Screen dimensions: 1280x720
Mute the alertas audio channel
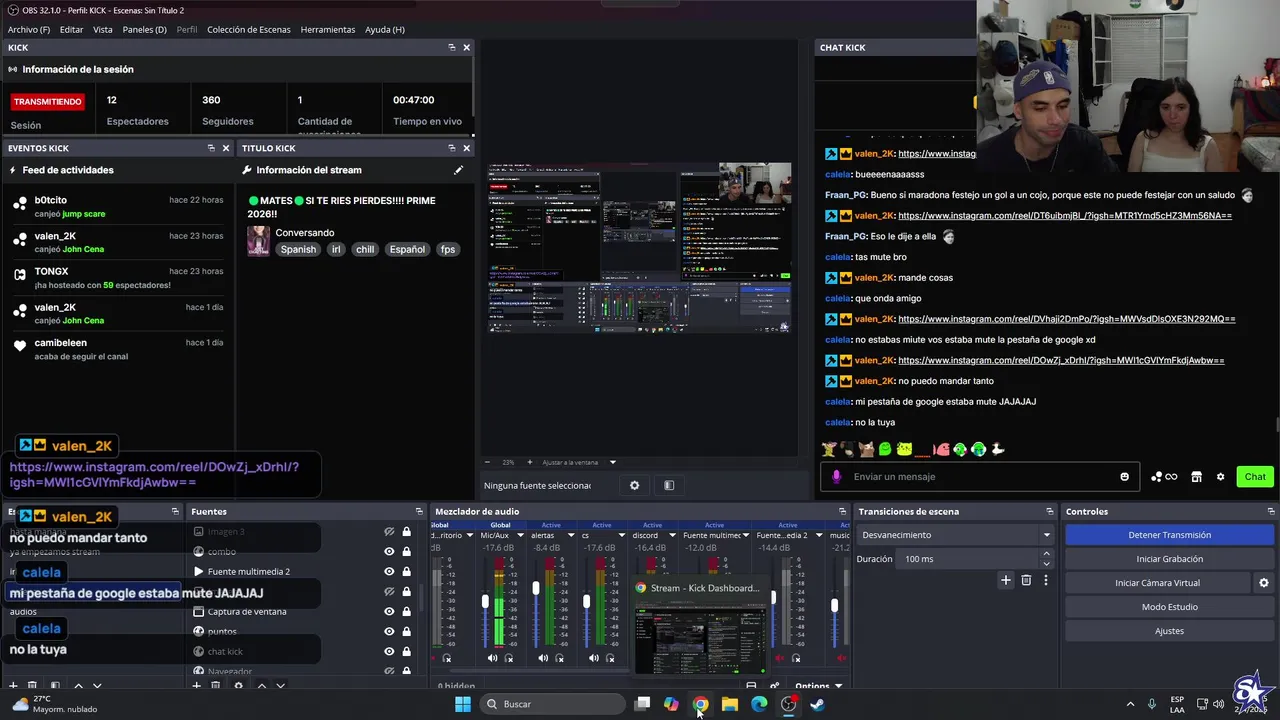(543, 658)
